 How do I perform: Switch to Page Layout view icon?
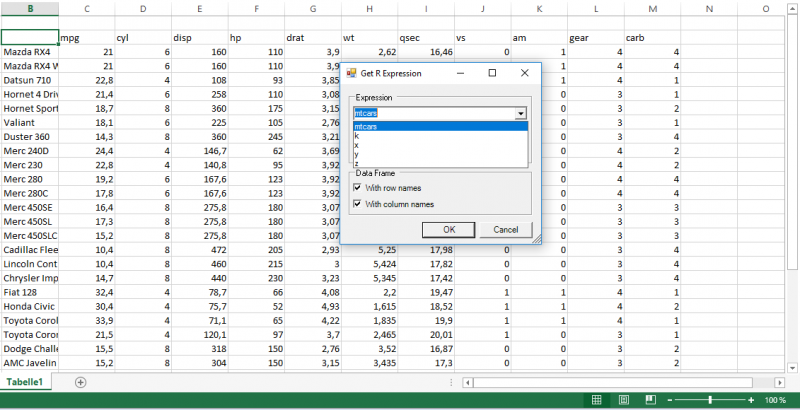623,400
